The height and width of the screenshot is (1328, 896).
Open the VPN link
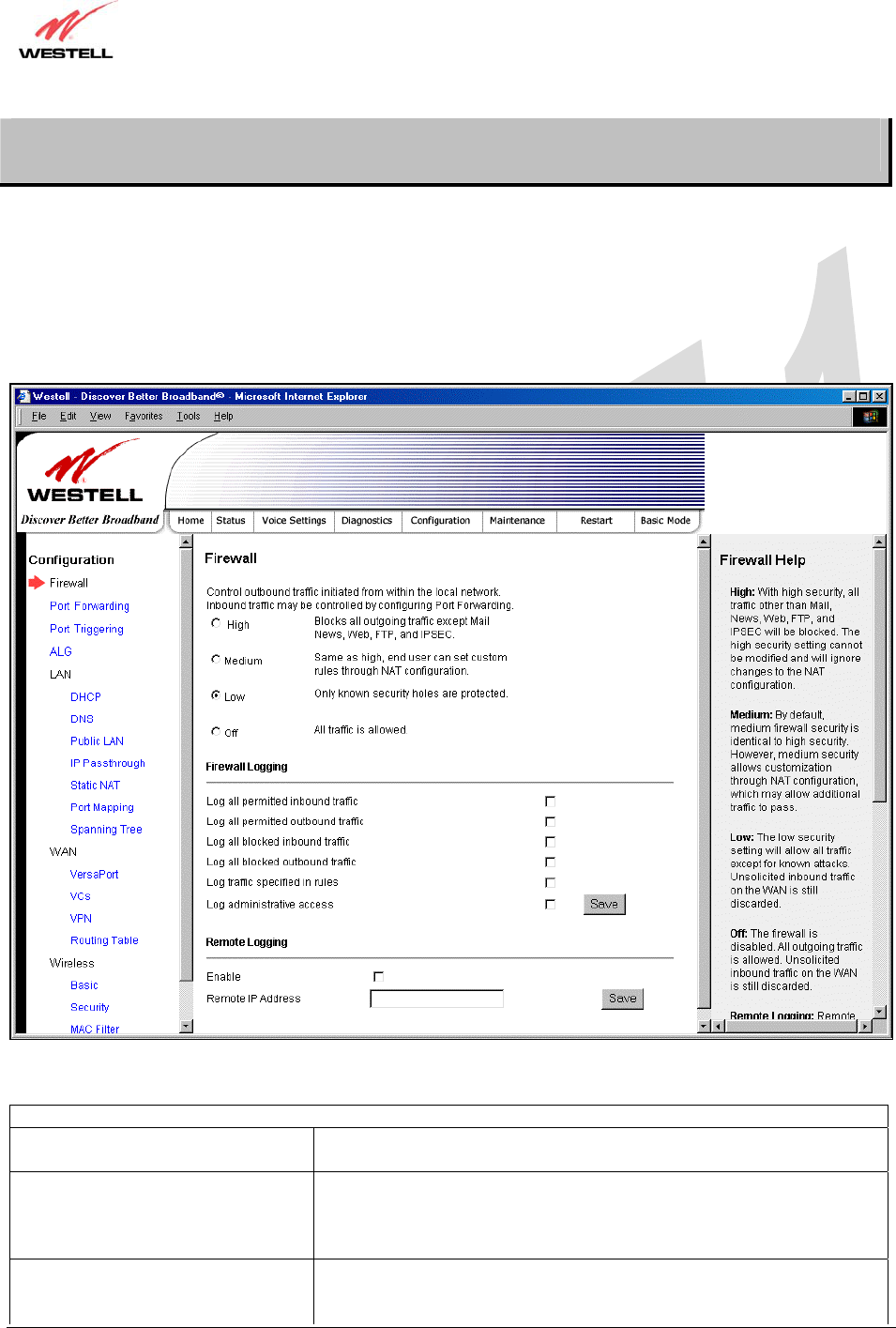[81, 919]
